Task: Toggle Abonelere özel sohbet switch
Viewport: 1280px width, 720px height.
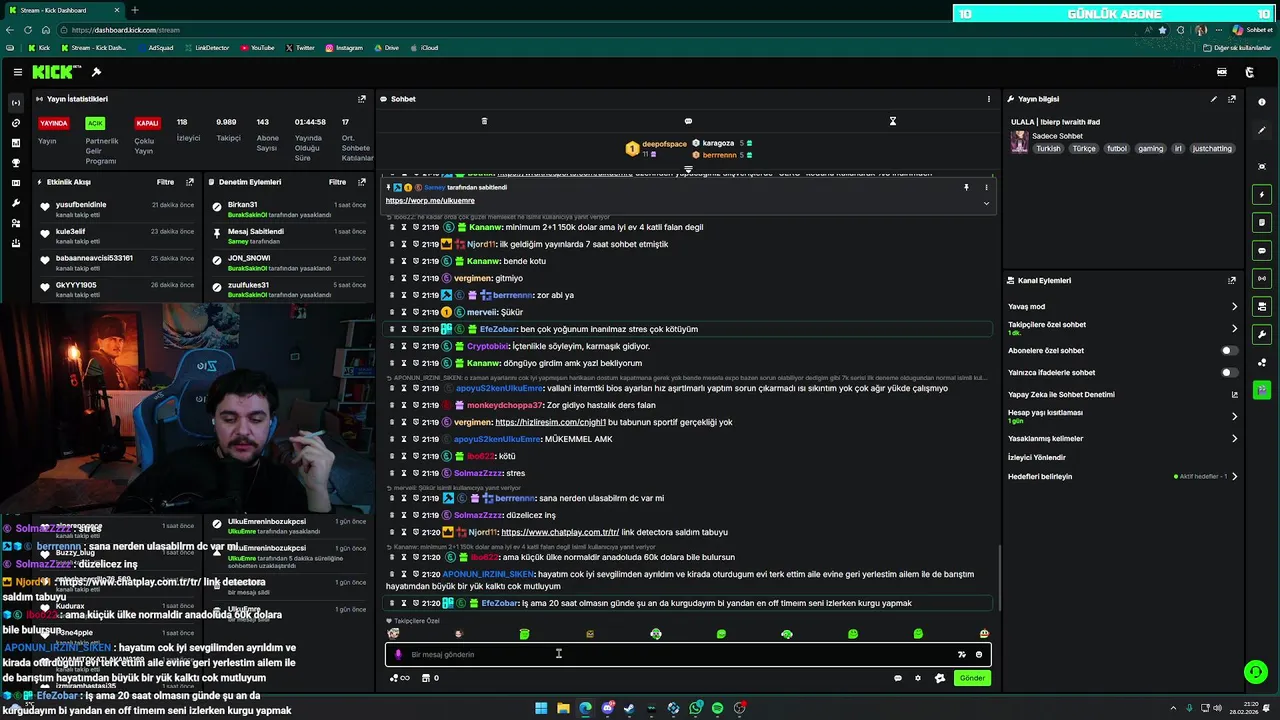Action: click(1229, 351)
